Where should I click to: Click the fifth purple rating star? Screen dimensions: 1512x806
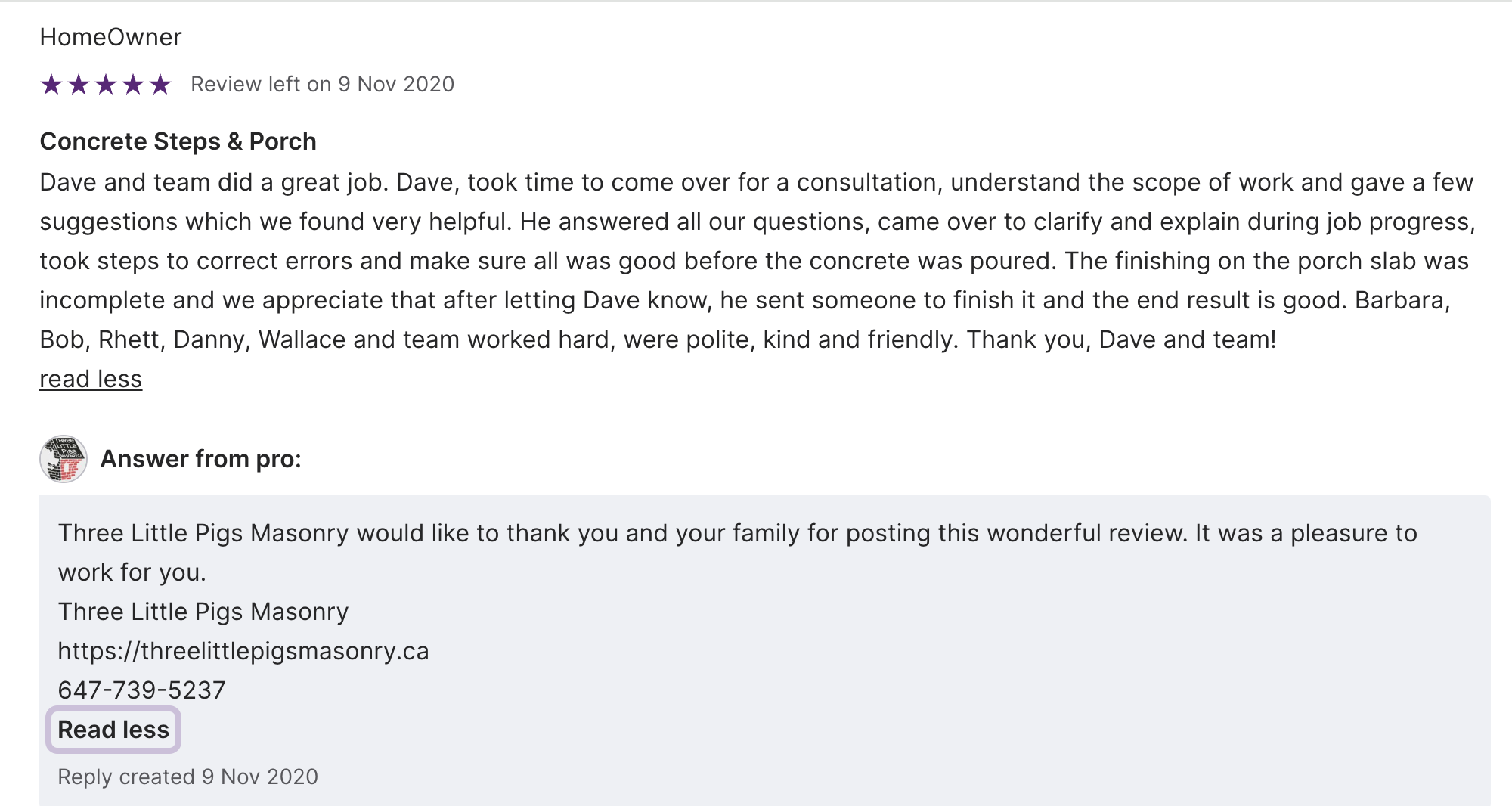coord(160,84)
